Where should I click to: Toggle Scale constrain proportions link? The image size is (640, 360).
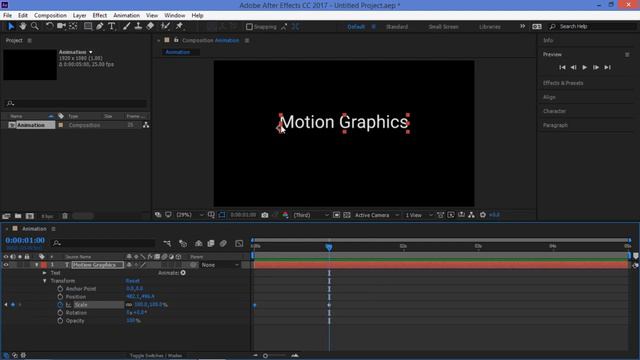[129, 305]
